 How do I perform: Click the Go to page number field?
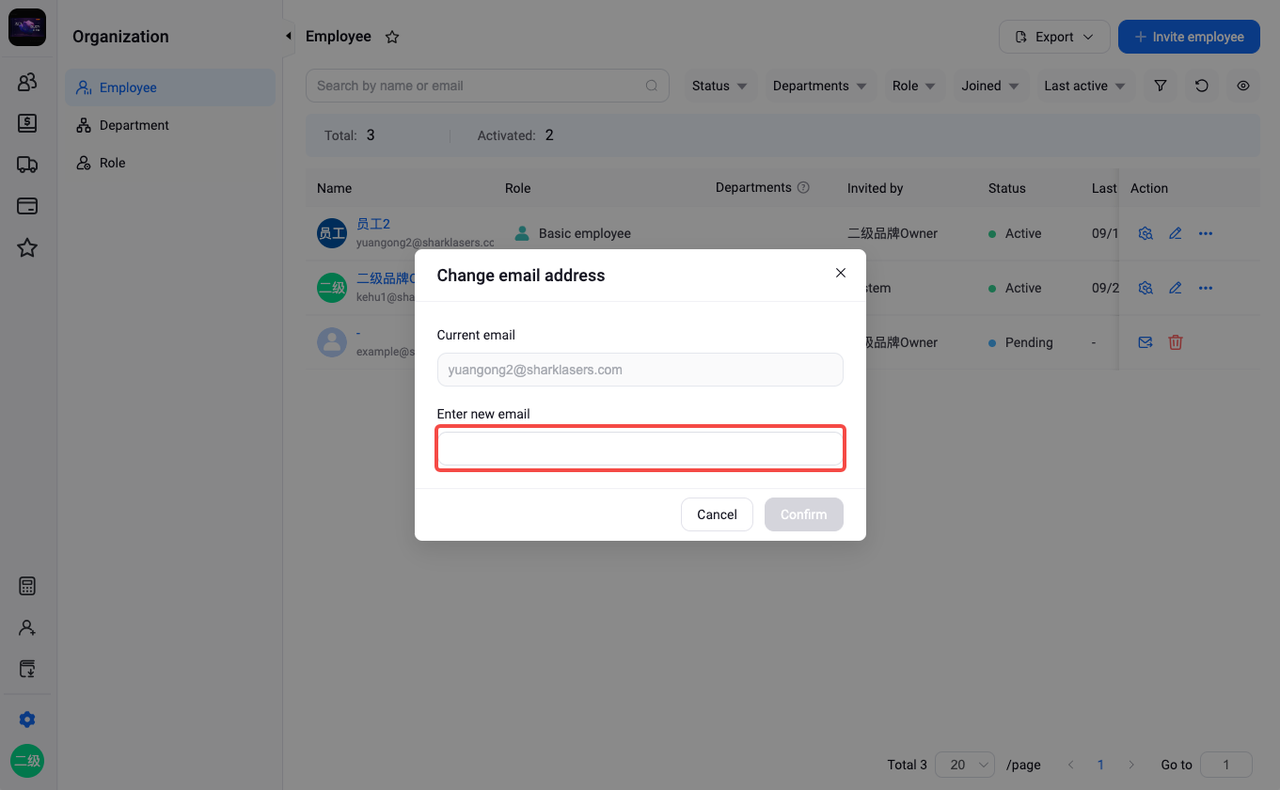pos(1226,764)
